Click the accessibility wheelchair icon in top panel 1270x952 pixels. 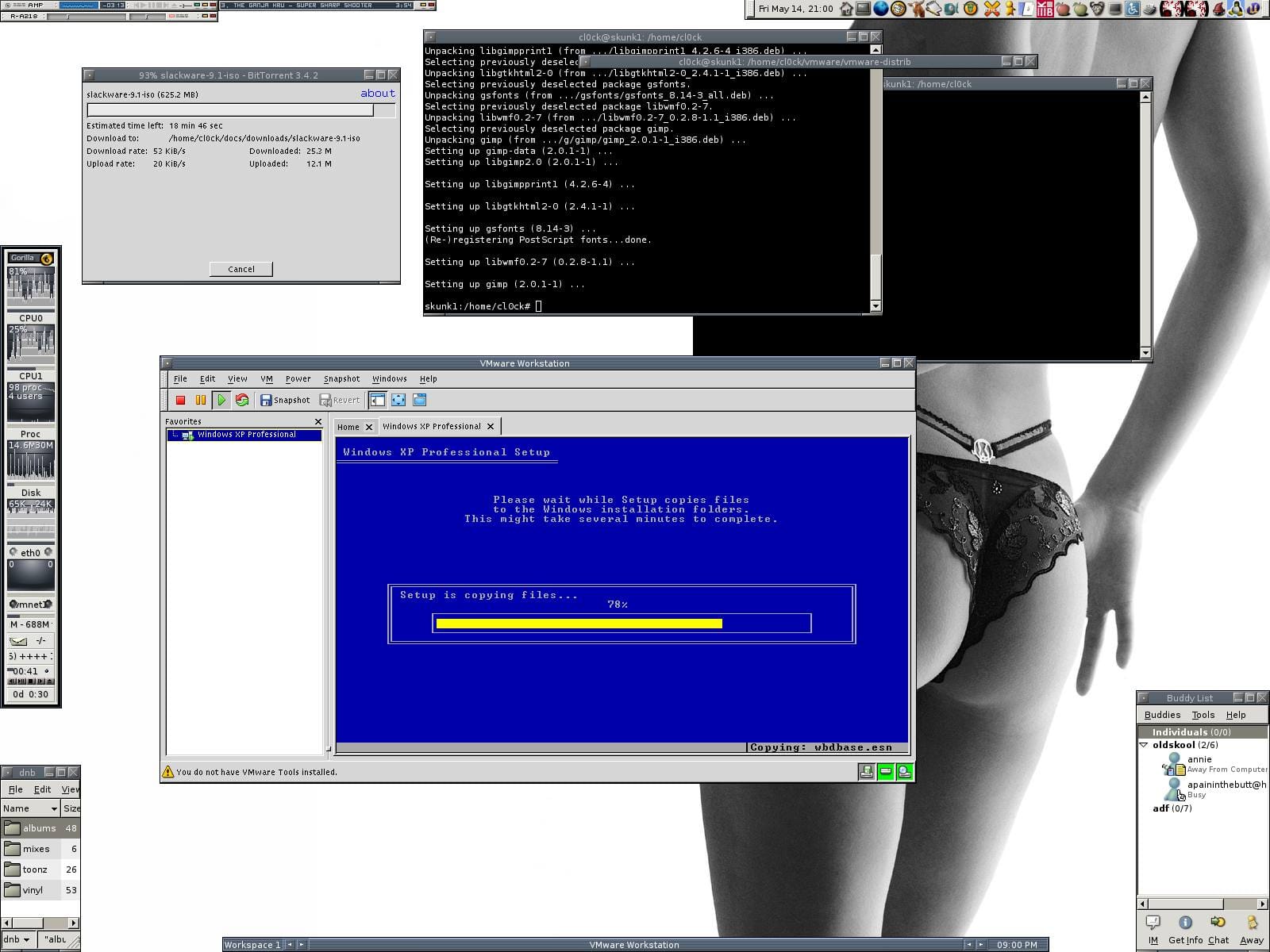click(1133, 9)
